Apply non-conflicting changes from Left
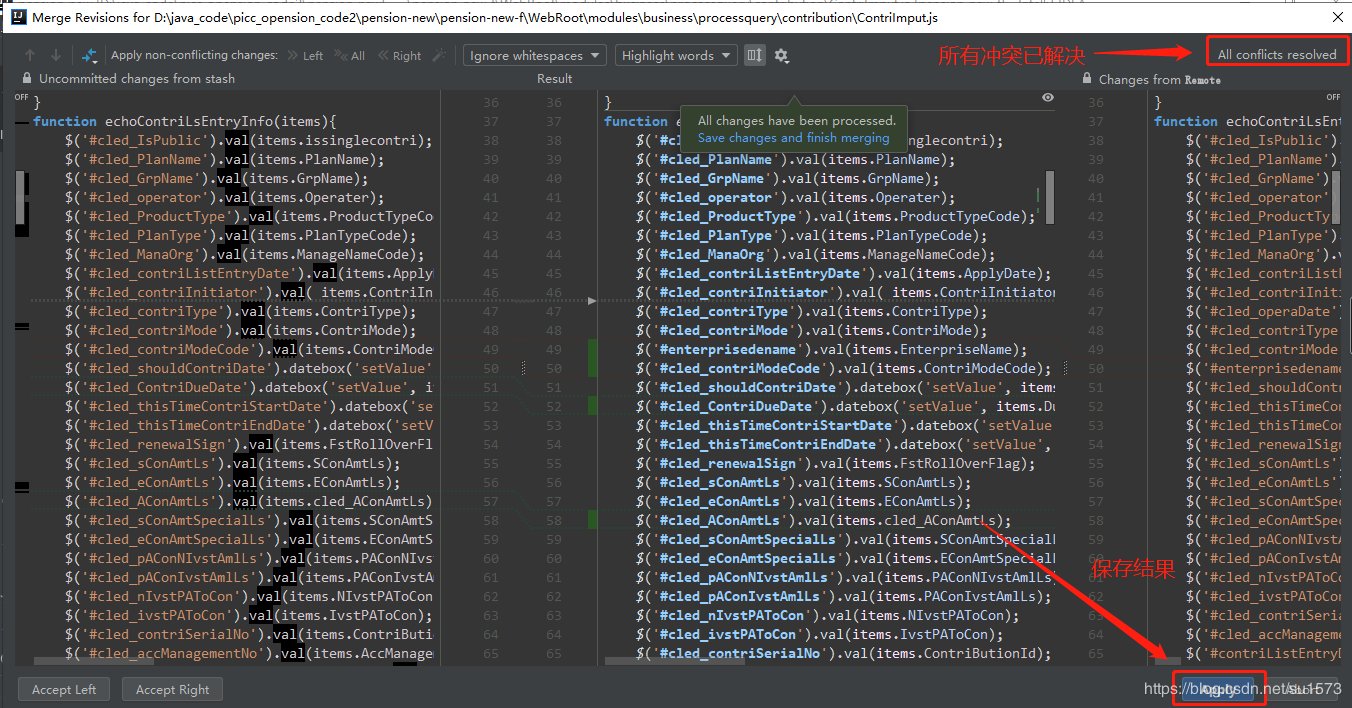This screenshot has width=1352, height=708. (x=305, y=56)
